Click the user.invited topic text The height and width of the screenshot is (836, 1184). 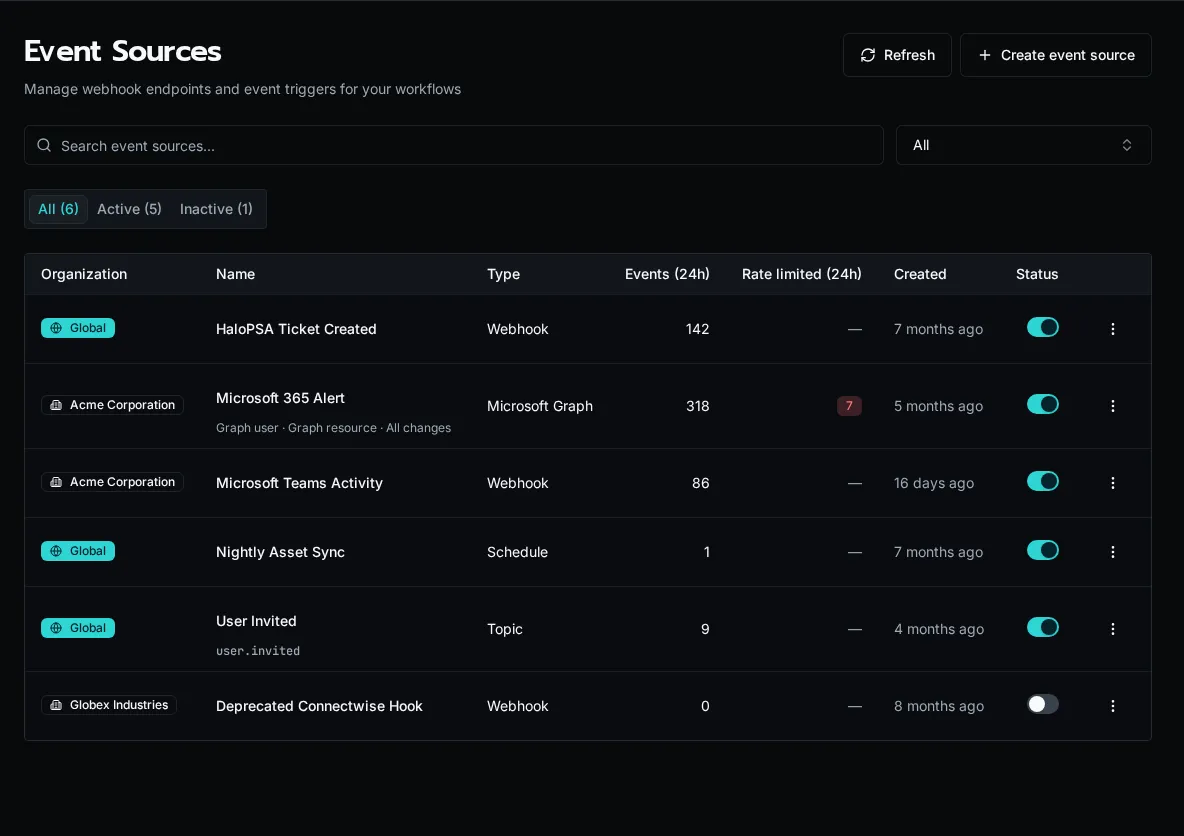tap(257, 650)
